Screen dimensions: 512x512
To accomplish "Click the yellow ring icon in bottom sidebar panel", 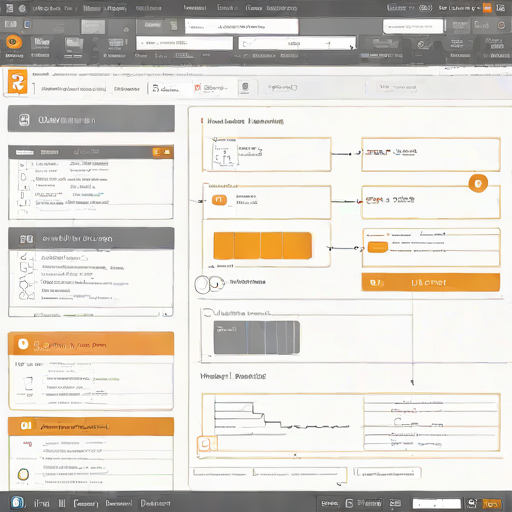I will coord(23,474).
